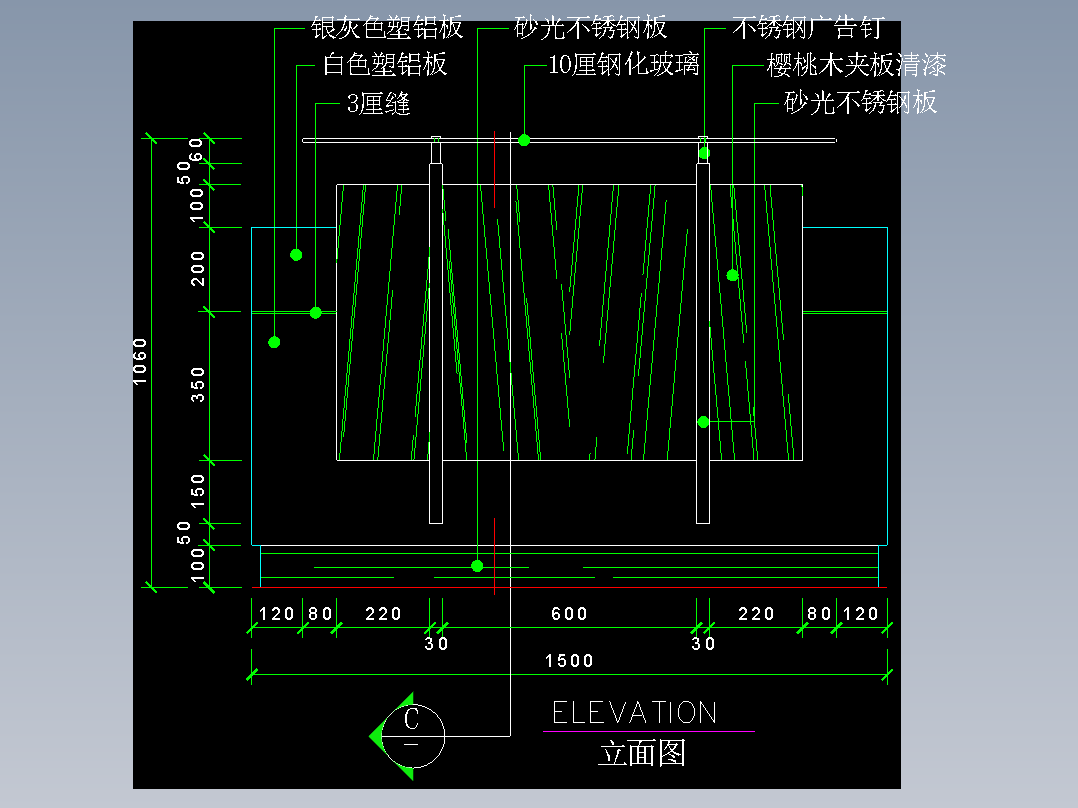Image resolution: width=1078 pixels, height=808 pixels.
Task: Select the 立面图 title text
Action: 642,754
